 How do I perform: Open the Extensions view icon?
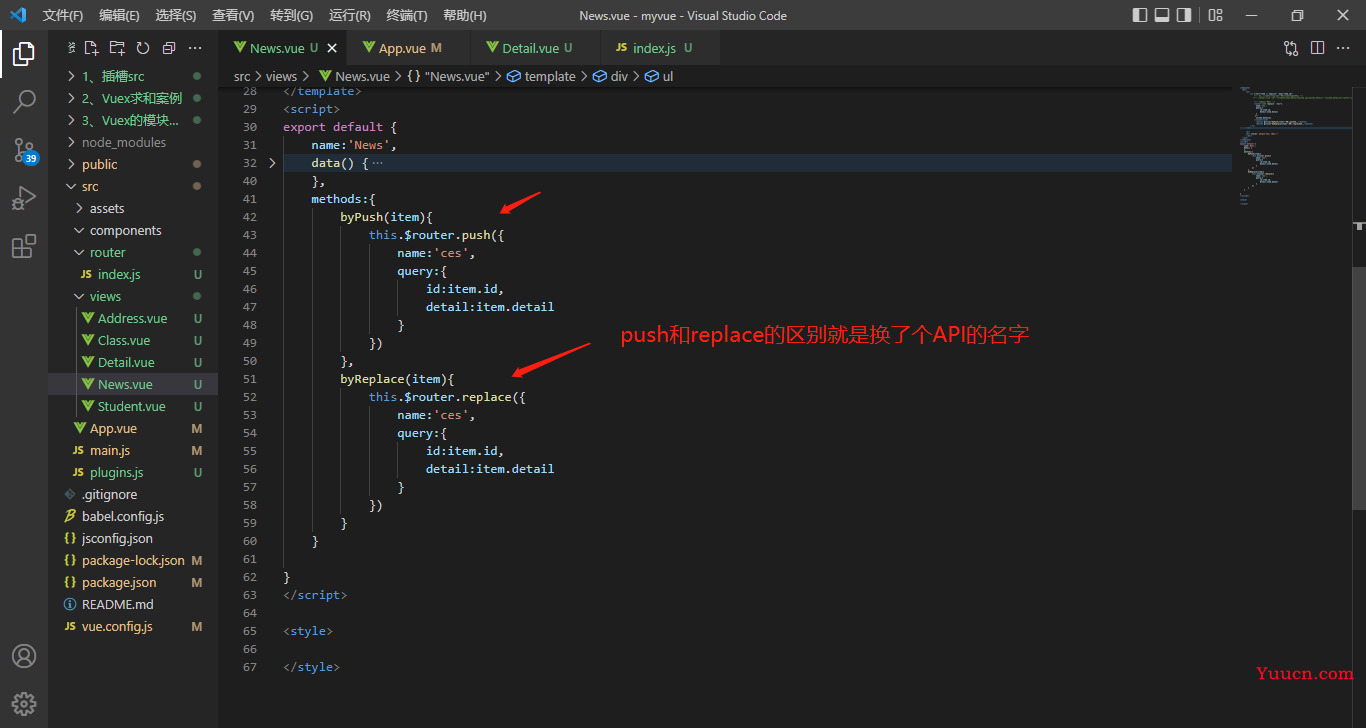tap(24, 246)
